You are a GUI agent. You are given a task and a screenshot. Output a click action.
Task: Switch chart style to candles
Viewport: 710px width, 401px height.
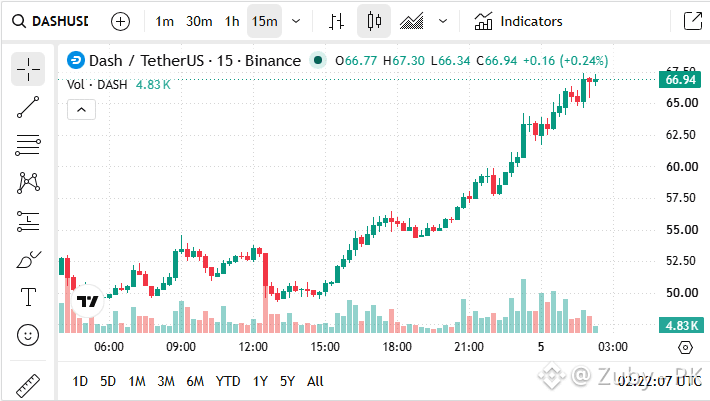(374, 21)
